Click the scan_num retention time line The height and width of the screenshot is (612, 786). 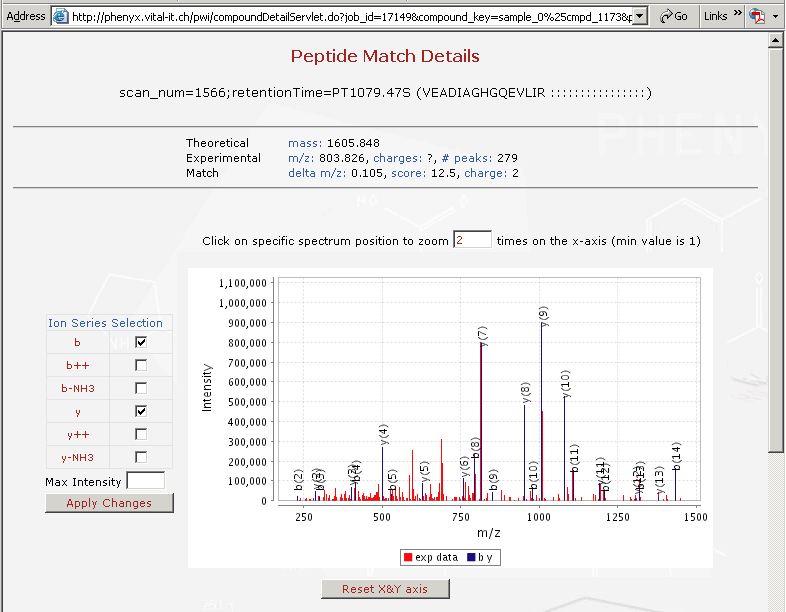click(x=385, y=93)
